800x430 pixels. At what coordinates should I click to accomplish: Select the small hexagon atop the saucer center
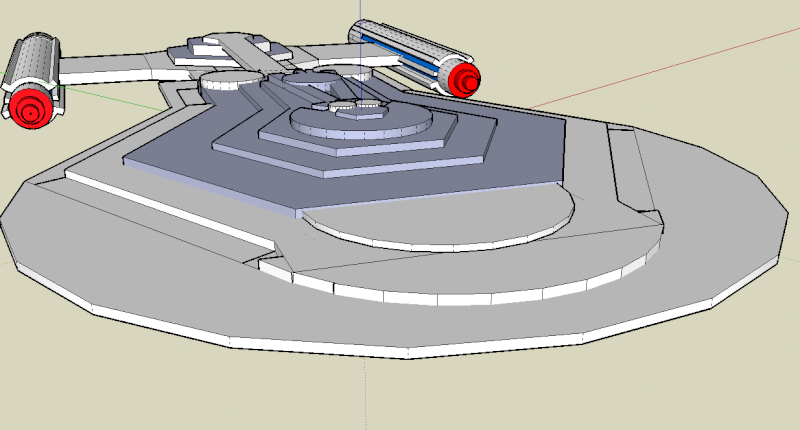pos(363,113)
